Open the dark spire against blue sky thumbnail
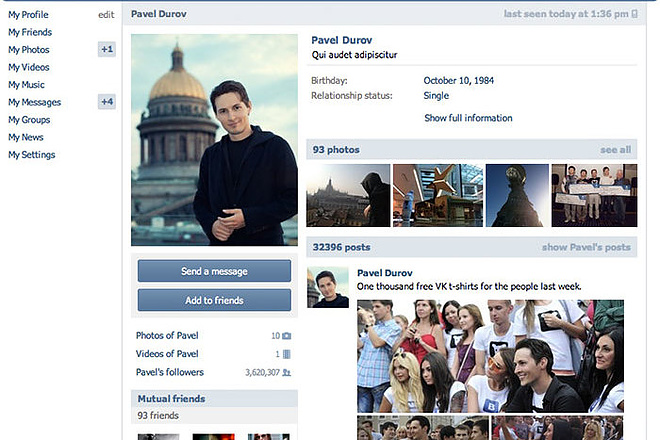660x440 pixels. point(517,195)
